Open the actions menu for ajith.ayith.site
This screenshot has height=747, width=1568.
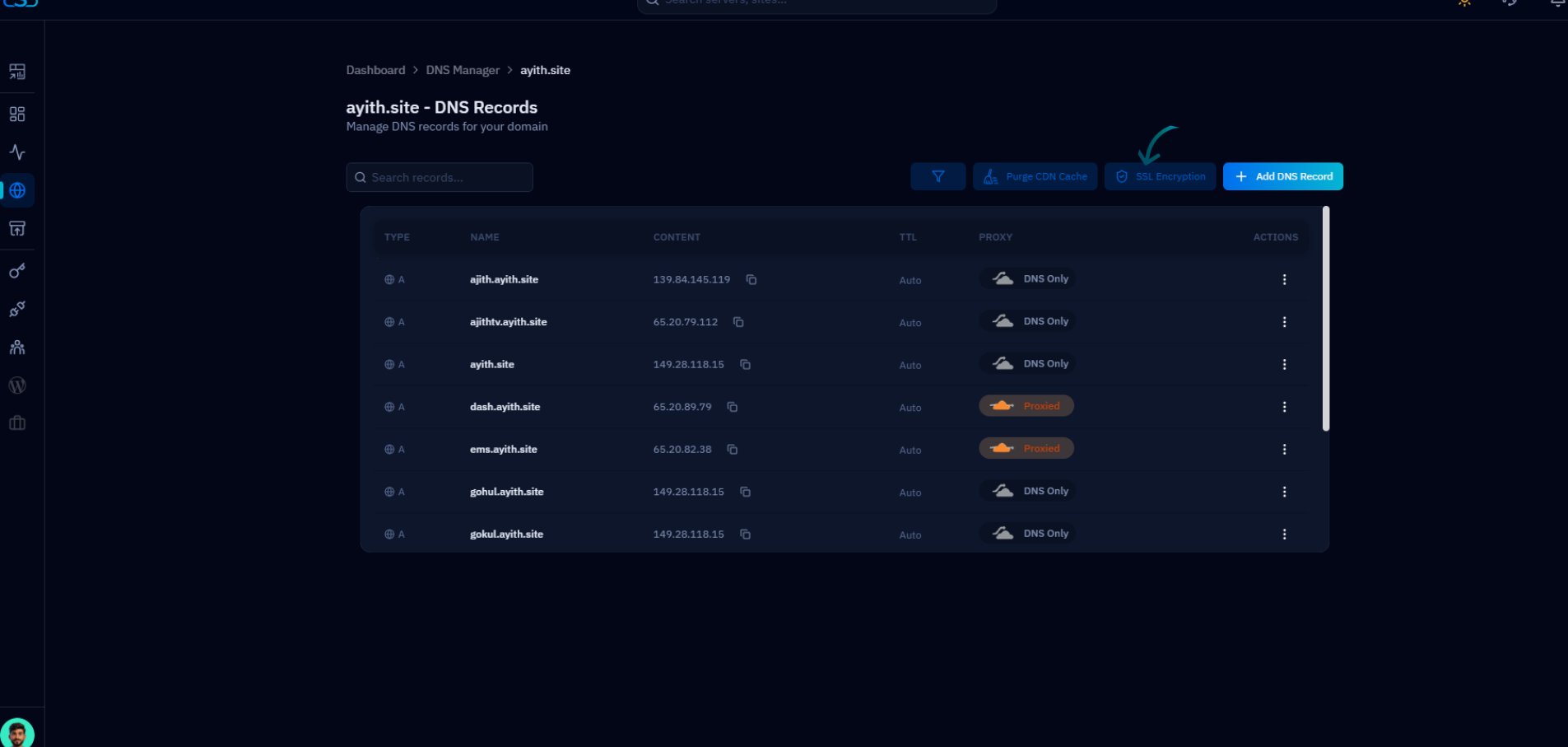pyautogui.click(x=1284, y=280)
